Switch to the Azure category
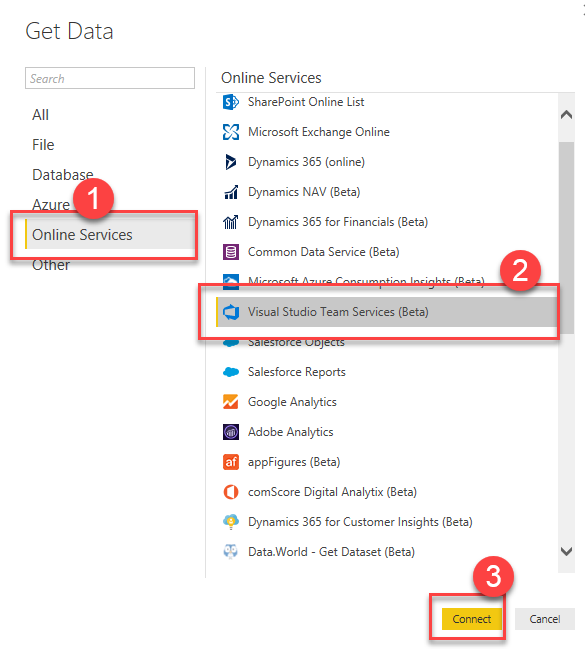The image size is (585, 649). click(x=51, y=205)
